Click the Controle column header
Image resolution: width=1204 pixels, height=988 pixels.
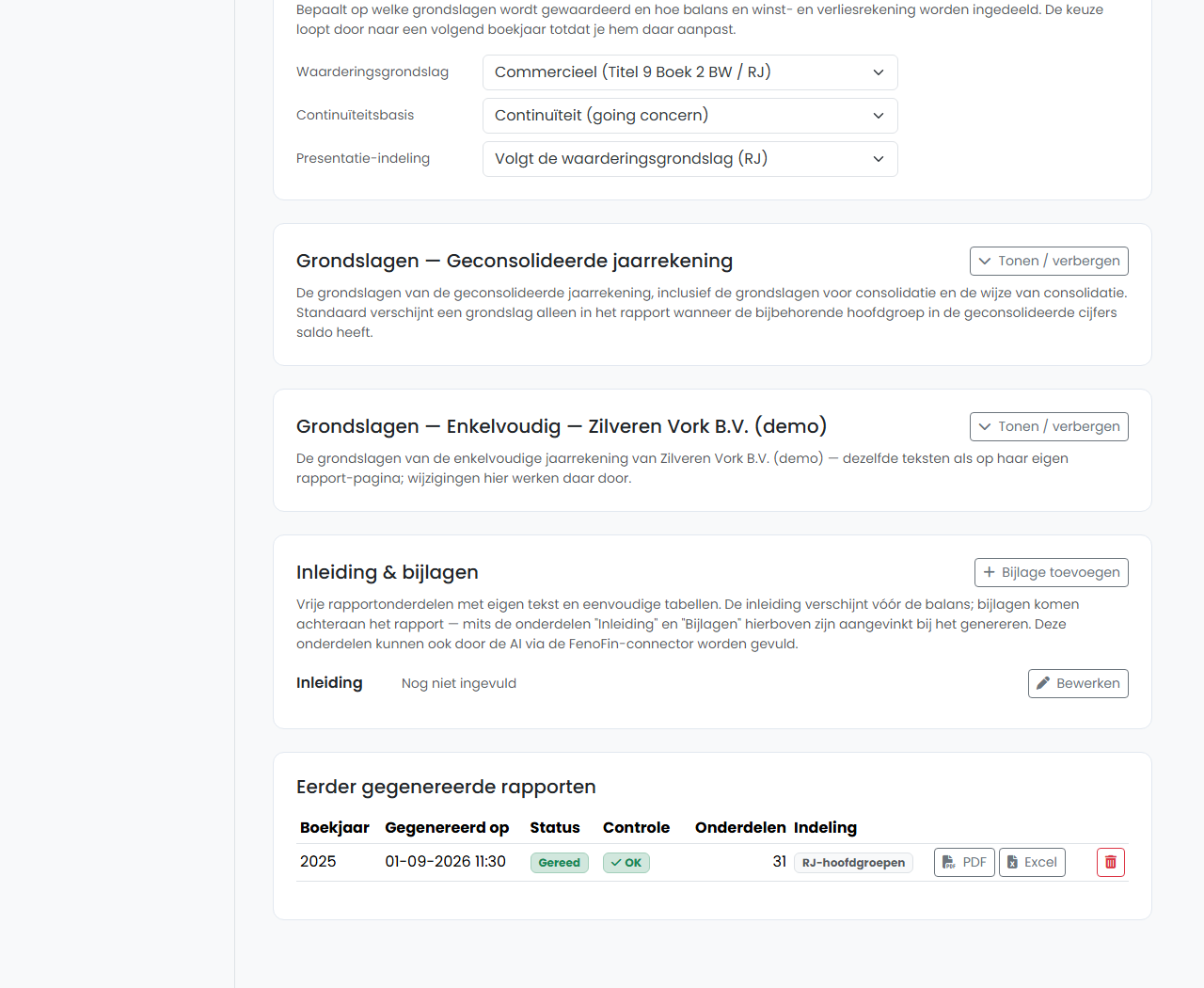[636, 828]
